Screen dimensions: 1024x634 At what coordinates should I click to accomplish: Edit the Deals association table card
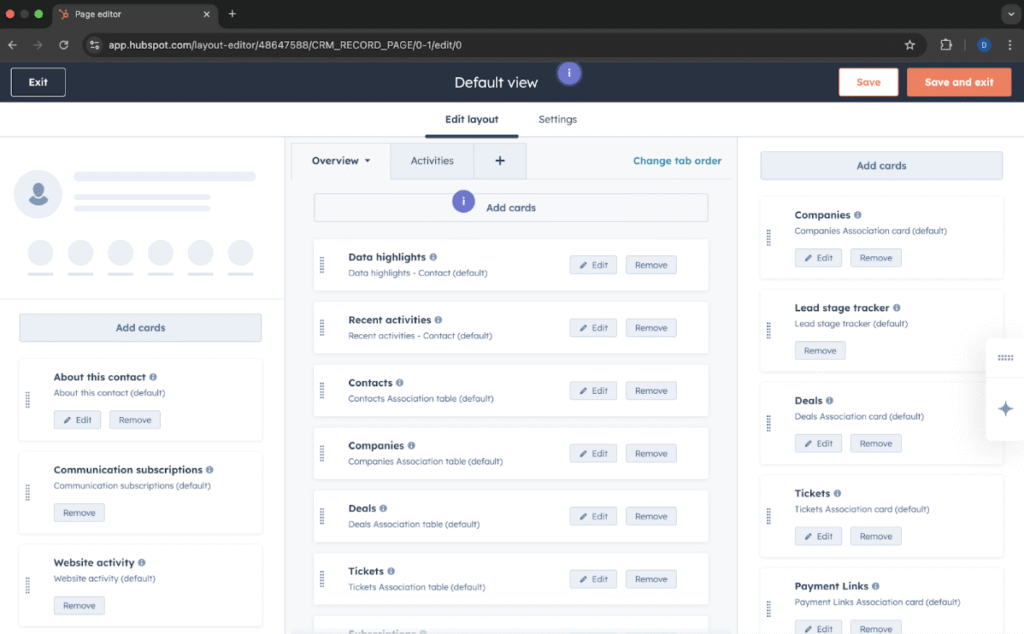(x=593, y=516)
